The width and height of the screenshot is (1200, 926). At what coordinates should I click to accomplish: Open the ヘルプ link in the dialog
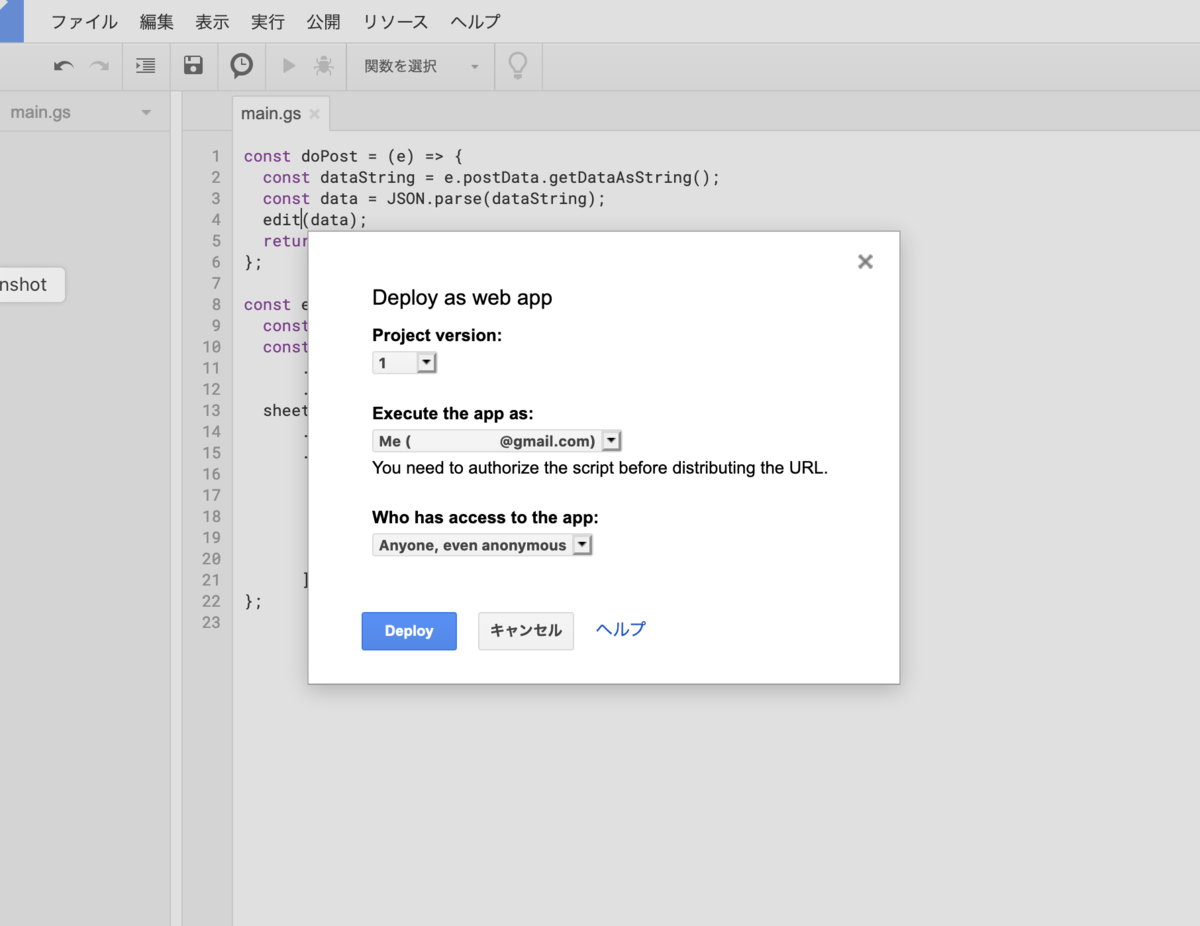(x=620, y=629)
